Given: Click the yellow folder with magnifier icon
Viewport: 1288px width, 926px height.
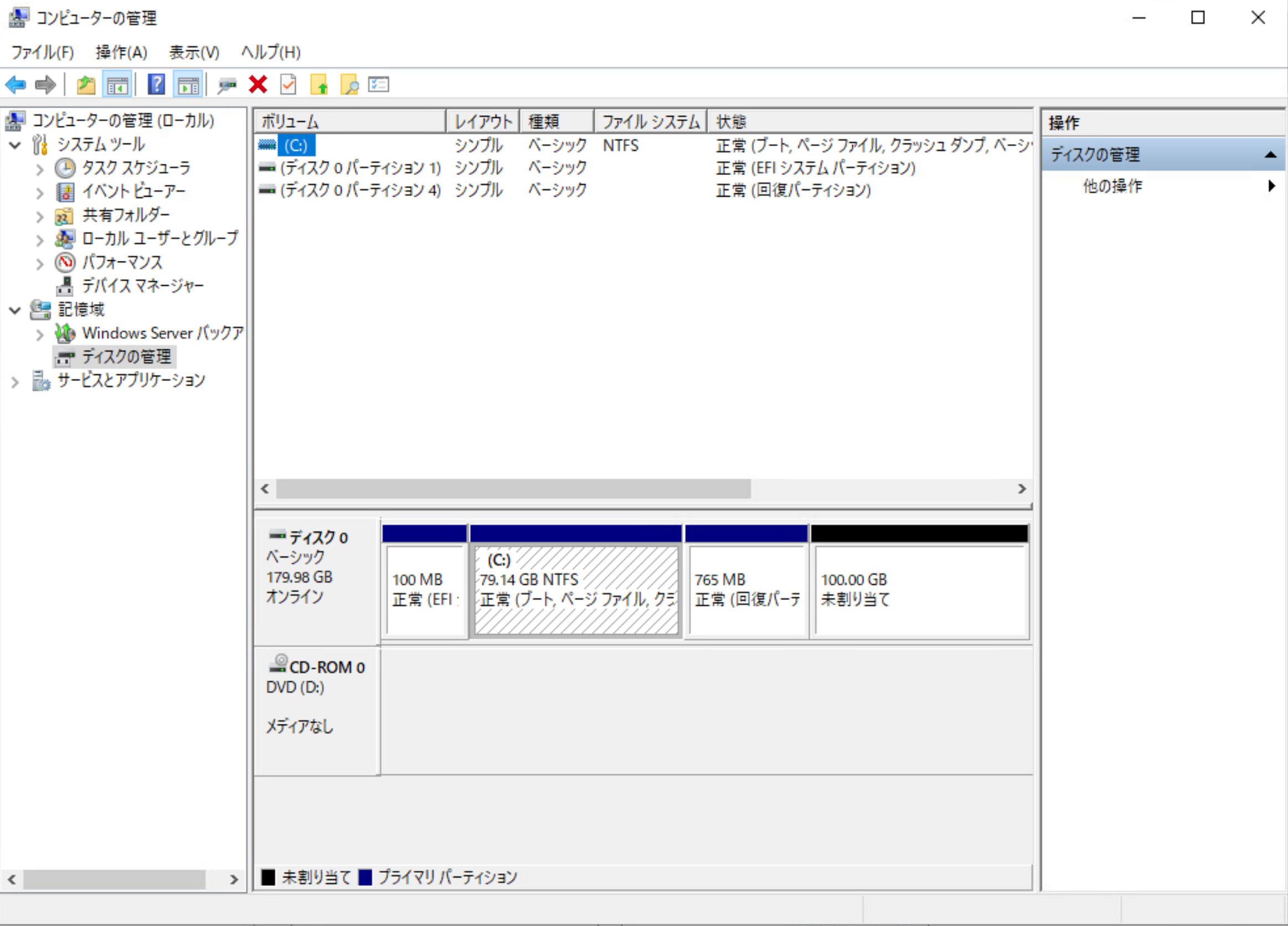Looking at the screenshot, I should (x=349, y=85).
